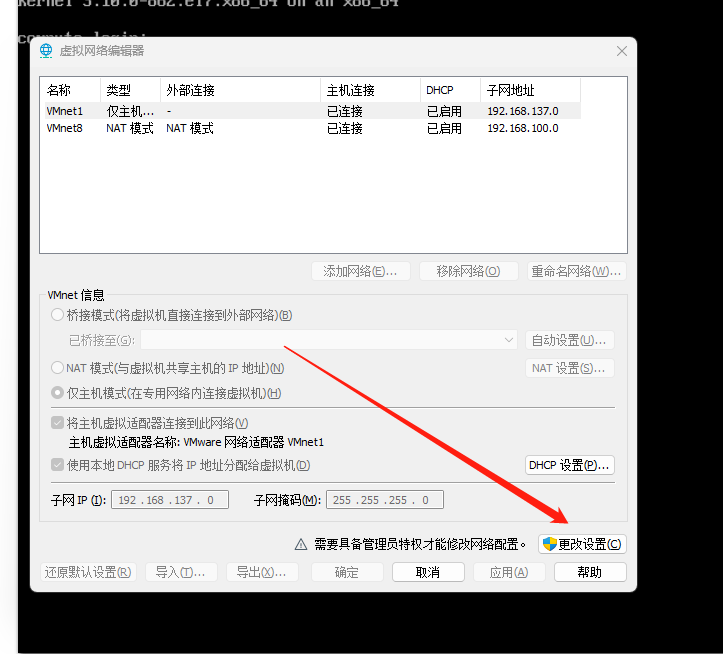Click 导出(X) button
The image size is (723, 654).
[x=262, y=572]
